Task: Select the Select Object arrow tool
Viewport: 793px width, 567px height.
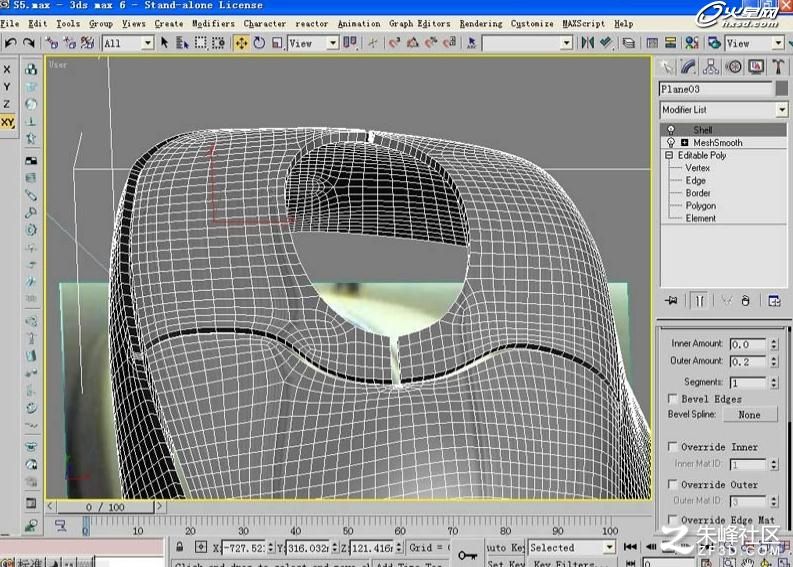Action: click(x=164, y=43)
